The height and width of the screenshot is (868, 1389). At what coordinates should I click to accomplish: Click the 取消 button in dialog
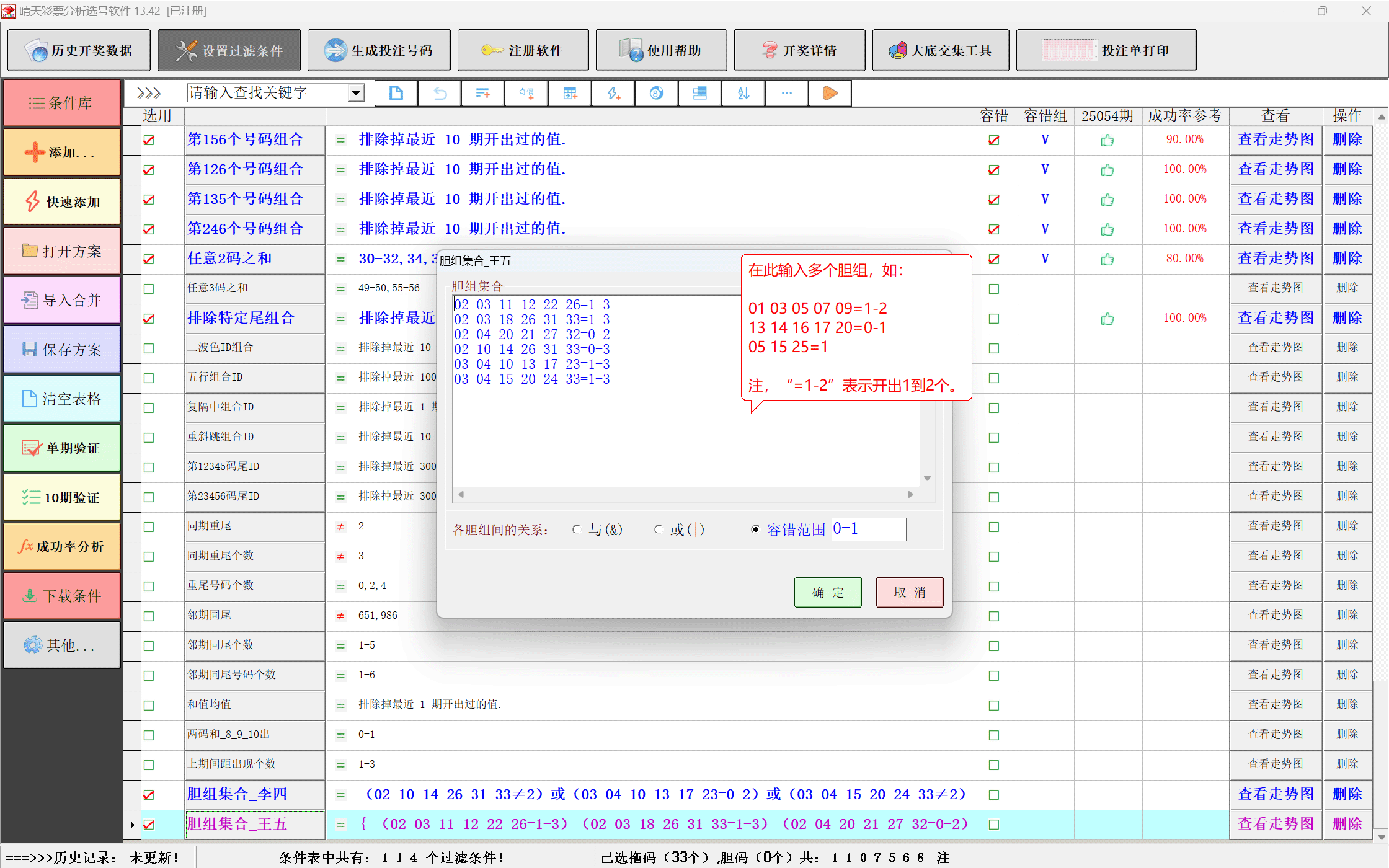pos(909,592)
